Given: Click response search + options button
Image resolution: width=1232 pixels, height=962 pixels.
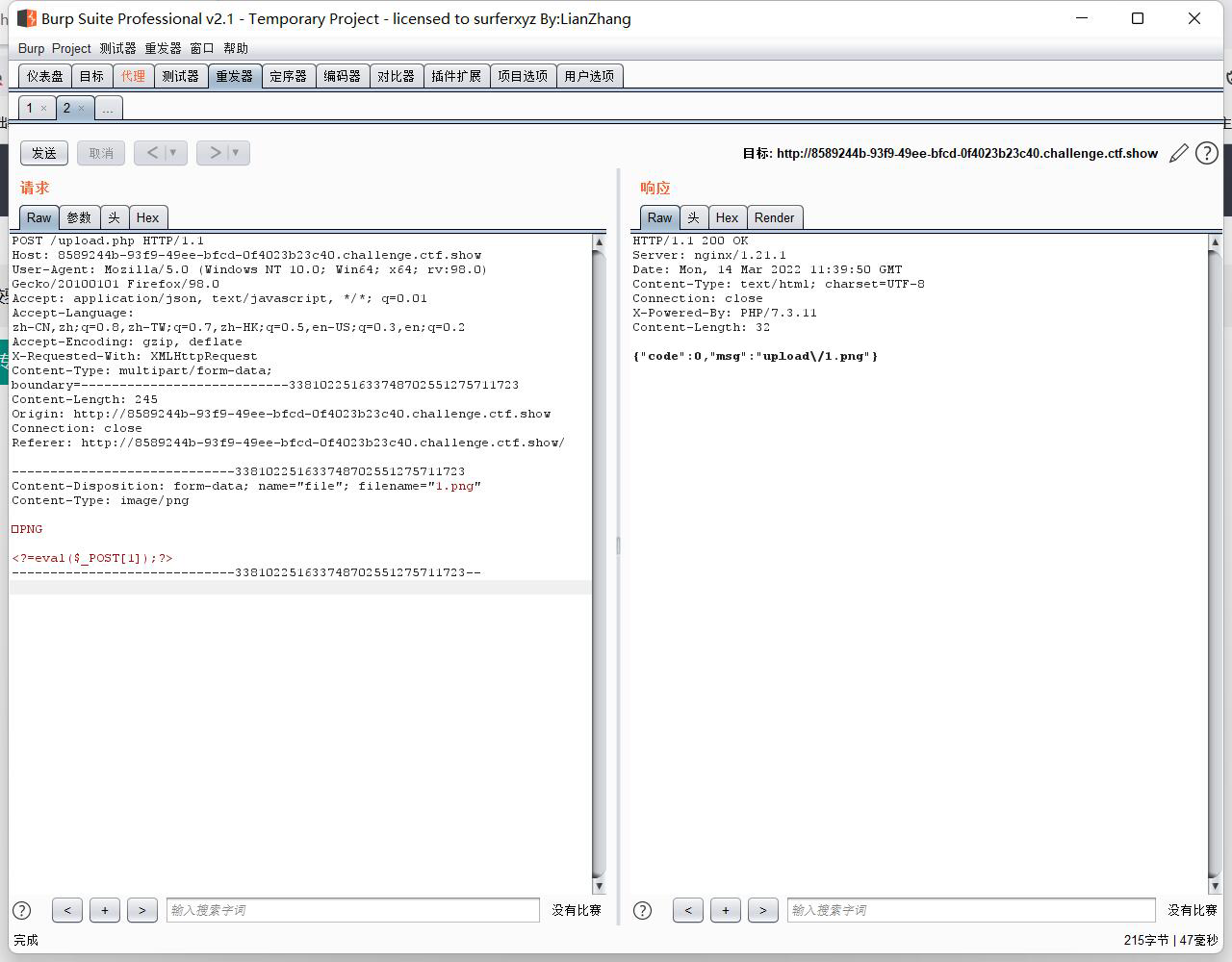Looking at the screenshot, I should 725,910.
